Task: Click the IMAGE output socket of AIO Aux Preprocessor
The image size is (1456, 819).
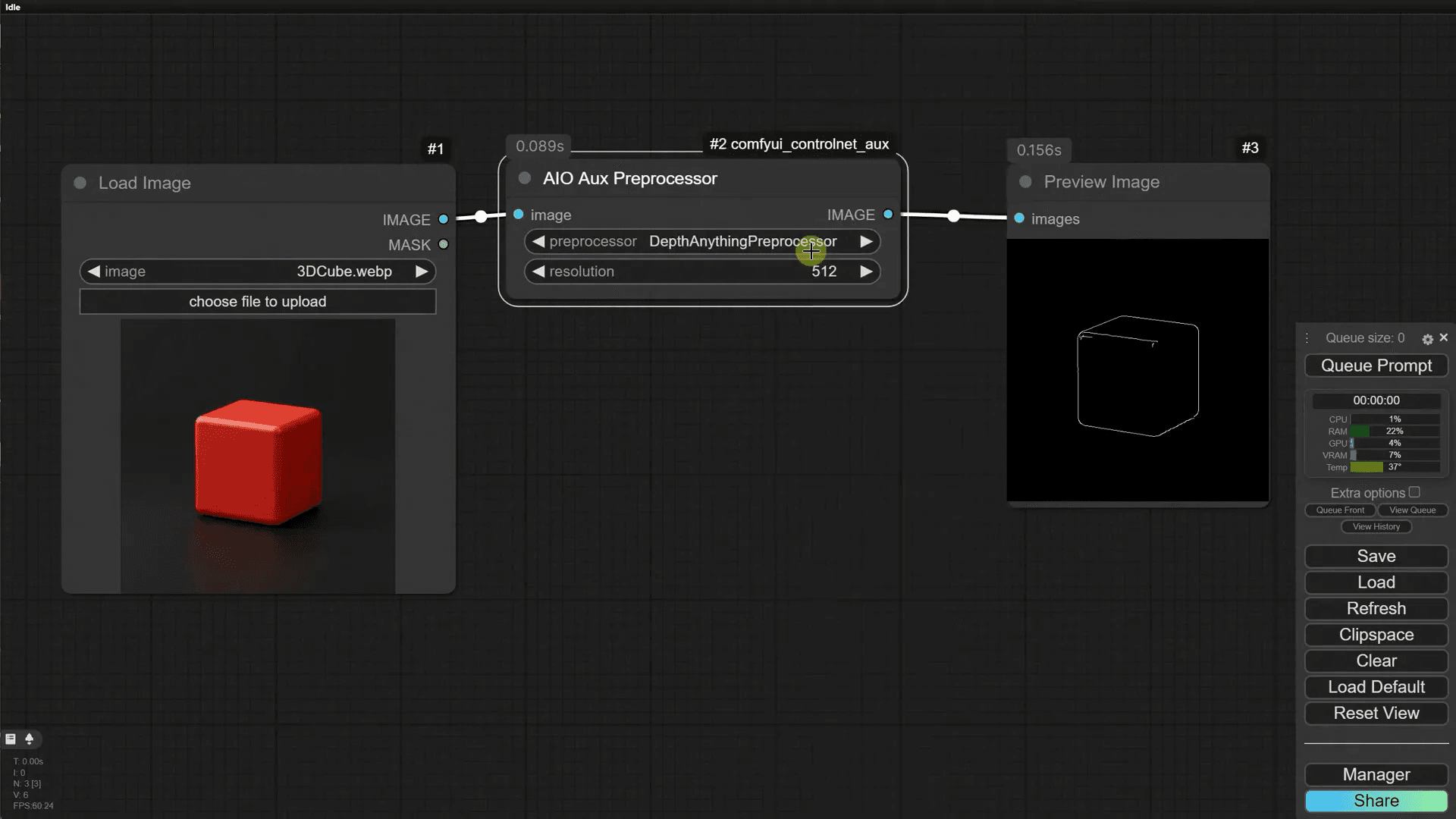Action: tap(888, 215)
